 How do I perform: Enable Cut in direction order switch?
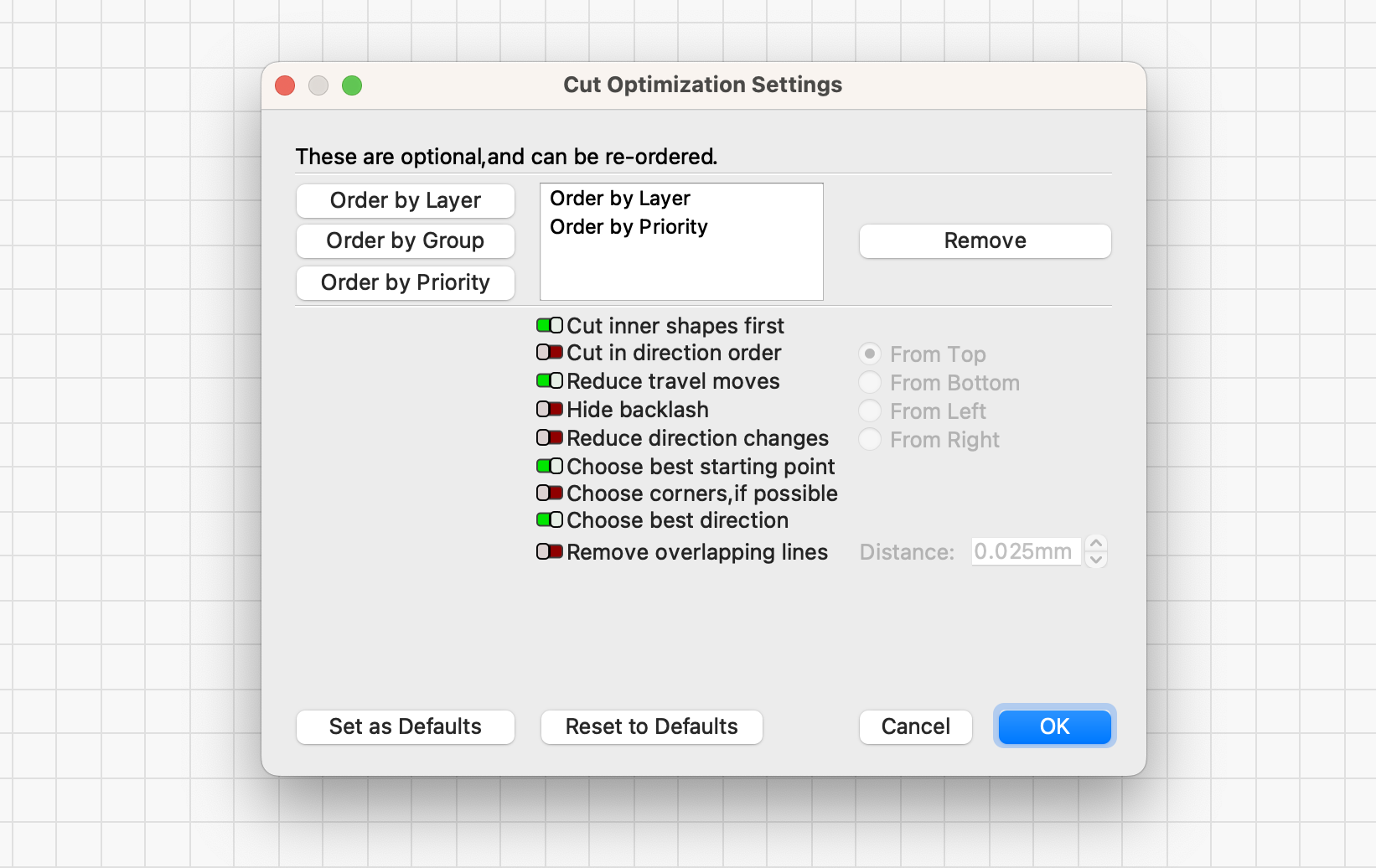[550, 353]
